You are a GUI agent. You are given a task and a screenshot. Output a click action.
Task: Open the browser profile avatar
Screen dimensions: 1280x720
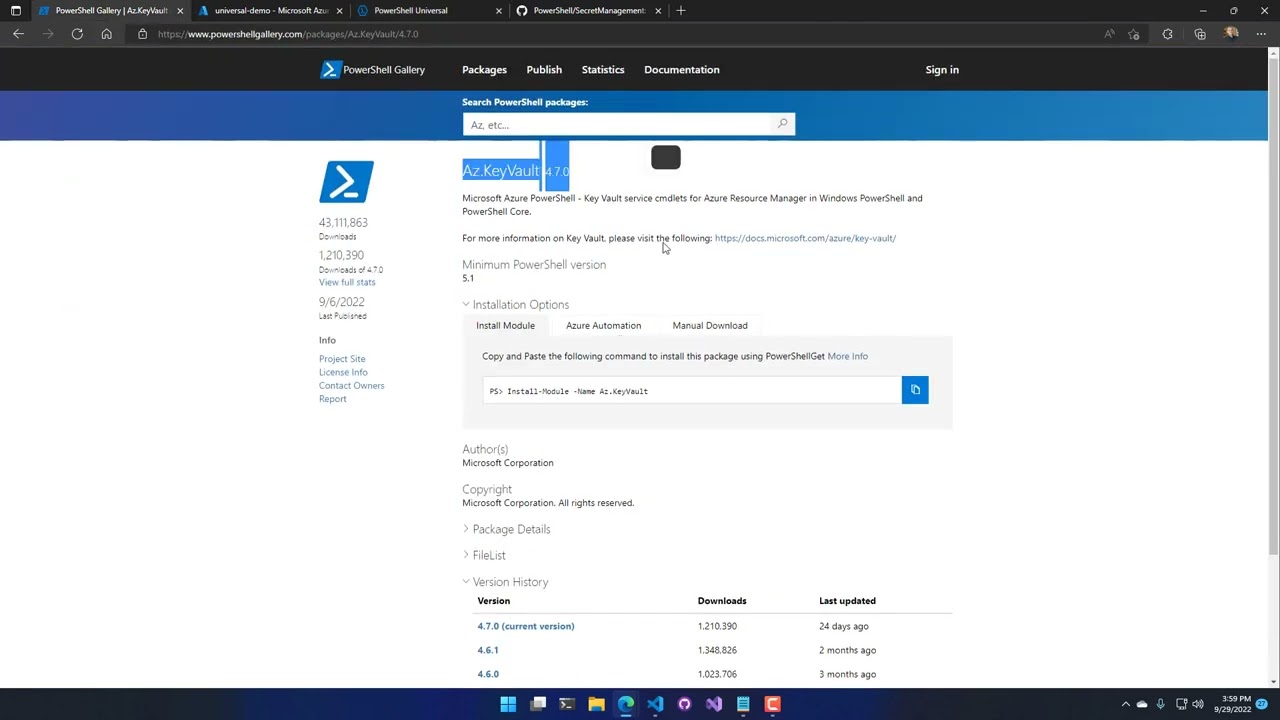(1231, 34)
